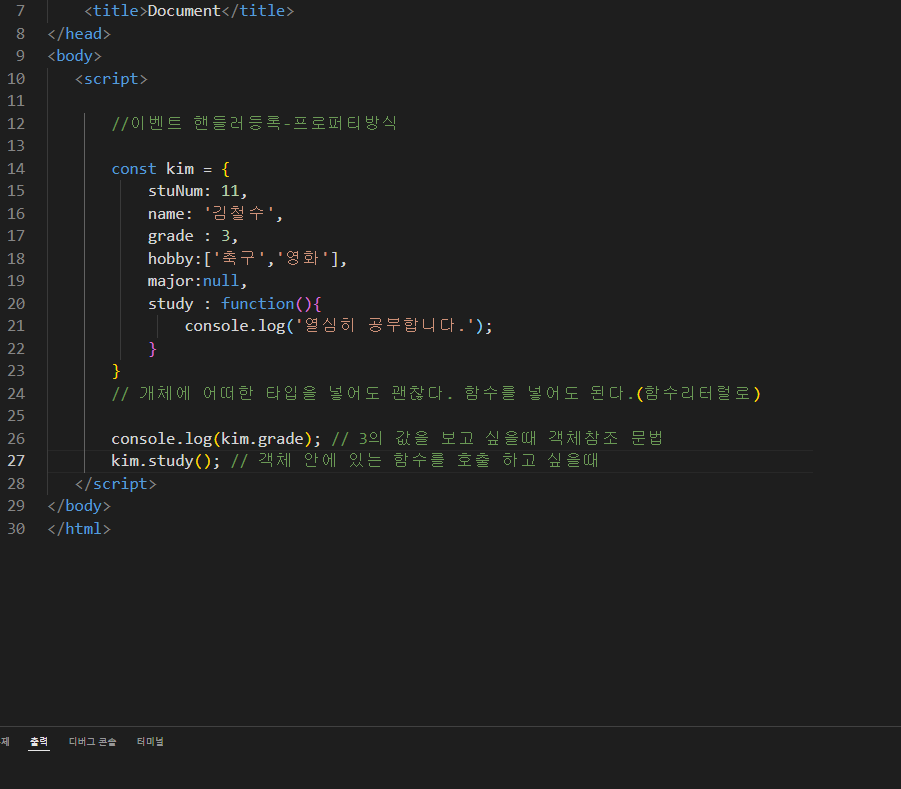The height and width of the screenshot is (789, 901).
Task: Click the study property on line 20
Action: tap(171, 304)
